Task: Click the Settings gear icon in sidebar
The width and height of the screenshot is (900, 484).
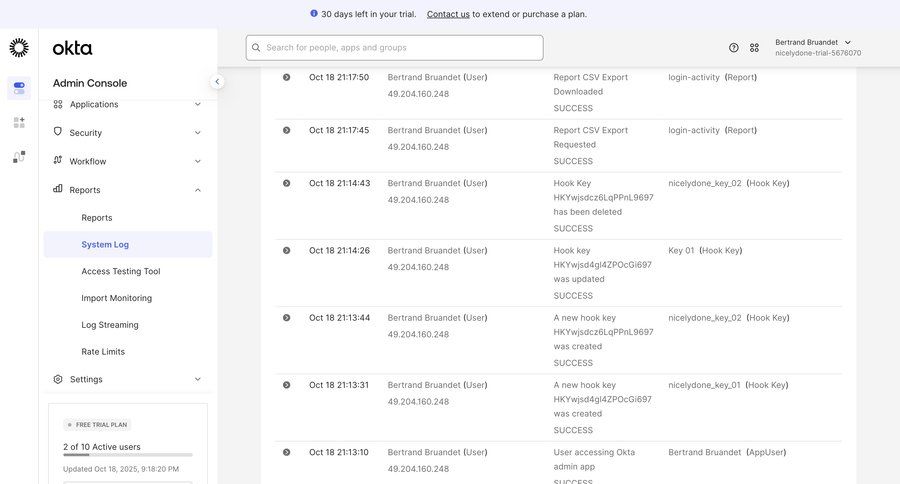Action: point(57,379)
